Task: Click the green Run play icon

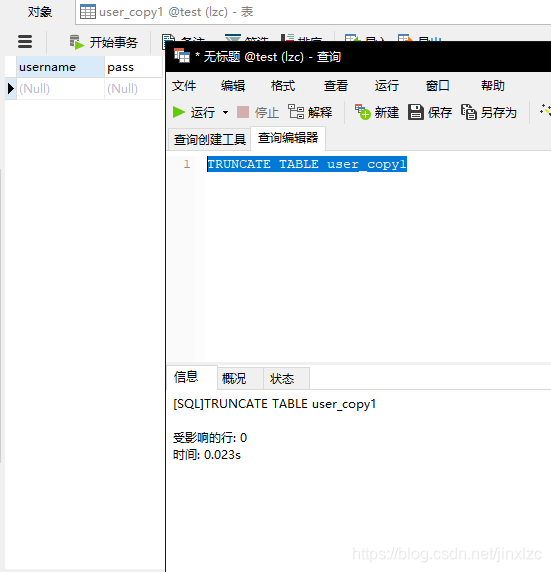Action: click(179, 112)
